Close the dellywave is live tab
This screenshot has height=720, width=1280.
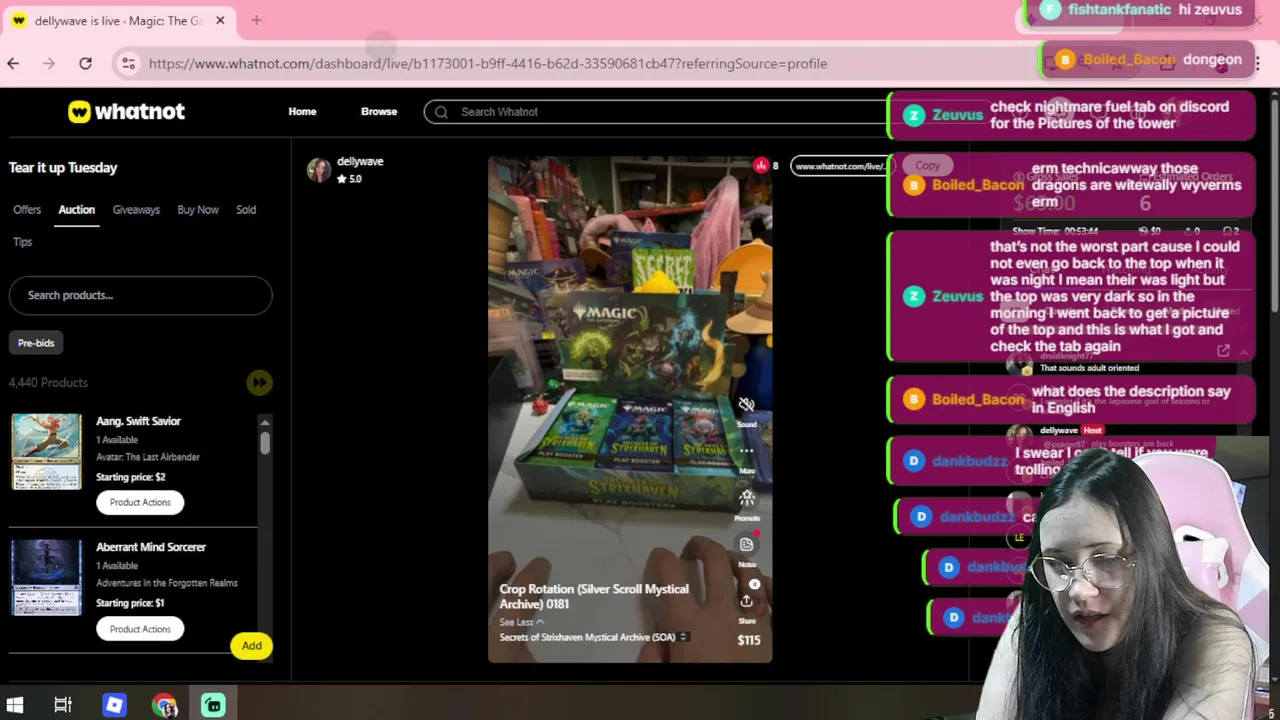(x=220, y=20)
